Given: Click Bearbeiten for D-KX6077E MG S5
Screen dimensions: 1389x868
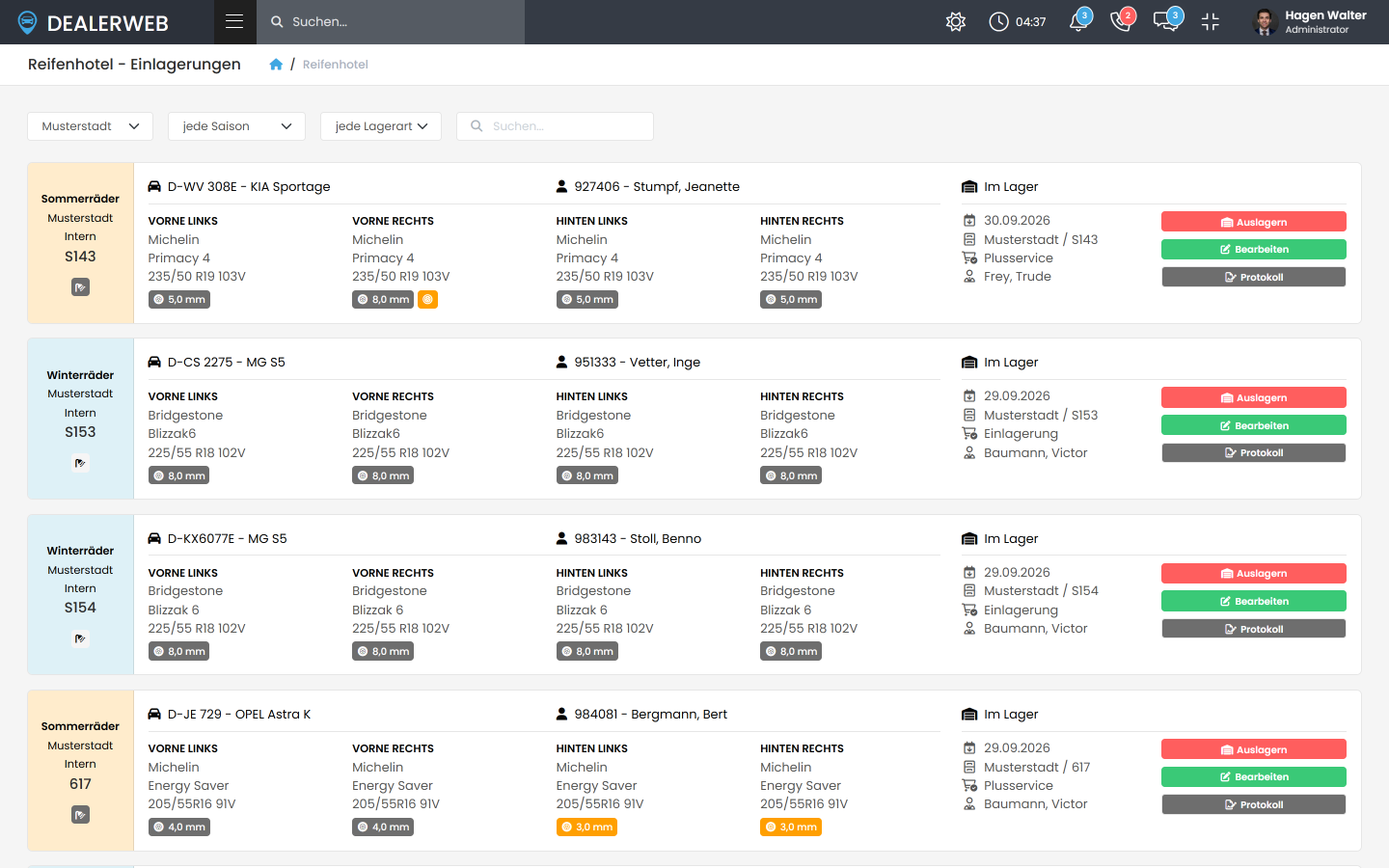Looking at the screenshot, I should click(1253, 601).
